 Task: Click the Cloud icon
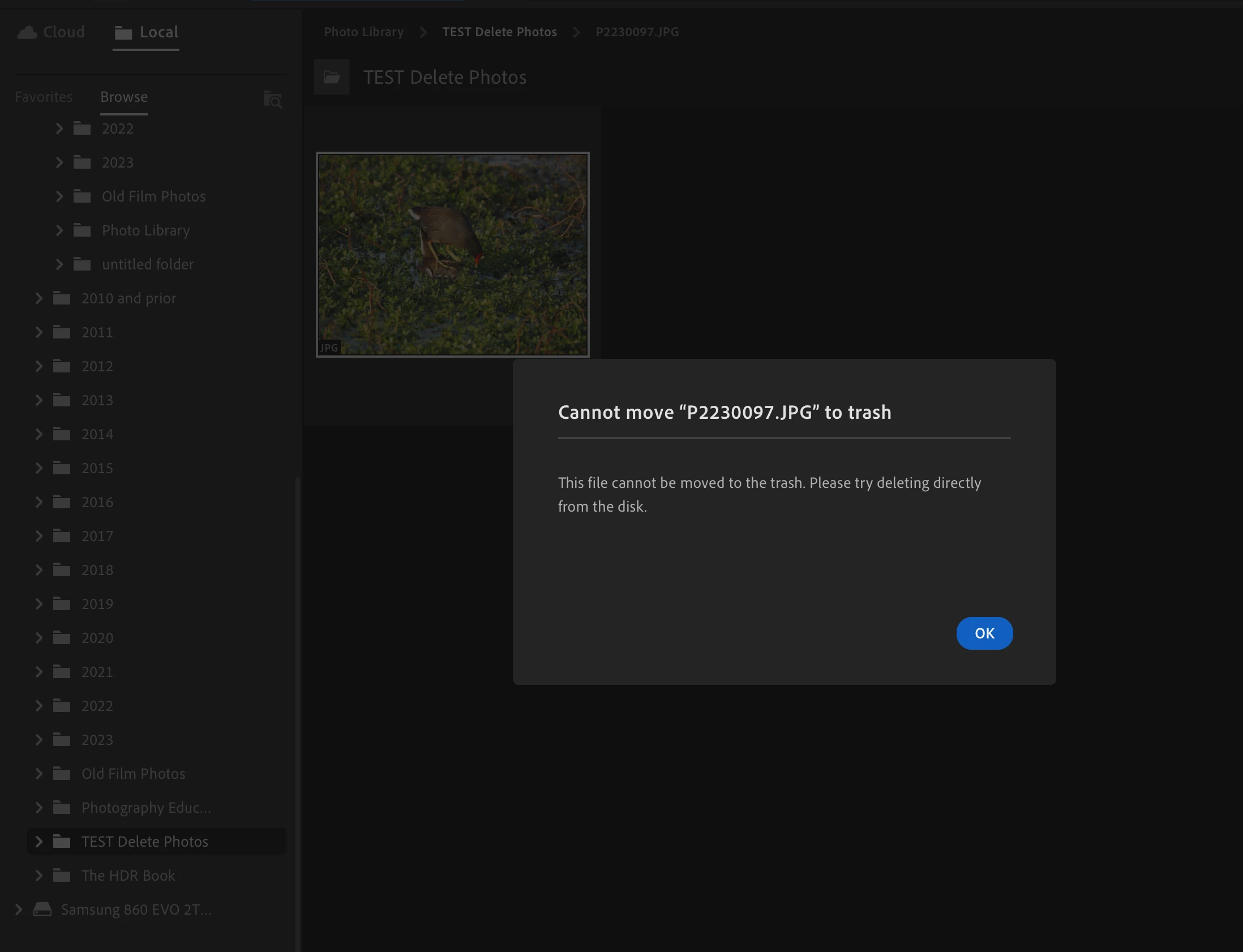[x=27, y=32]
